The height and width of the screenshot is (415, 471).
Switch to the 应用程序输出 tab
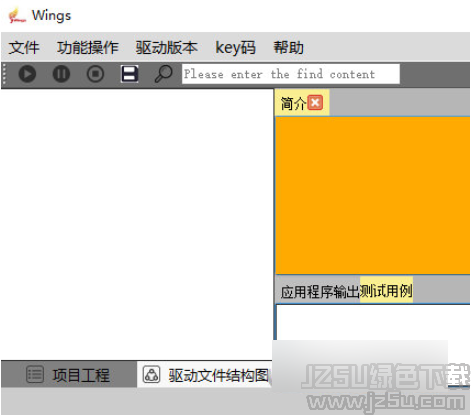click(319, 291)
